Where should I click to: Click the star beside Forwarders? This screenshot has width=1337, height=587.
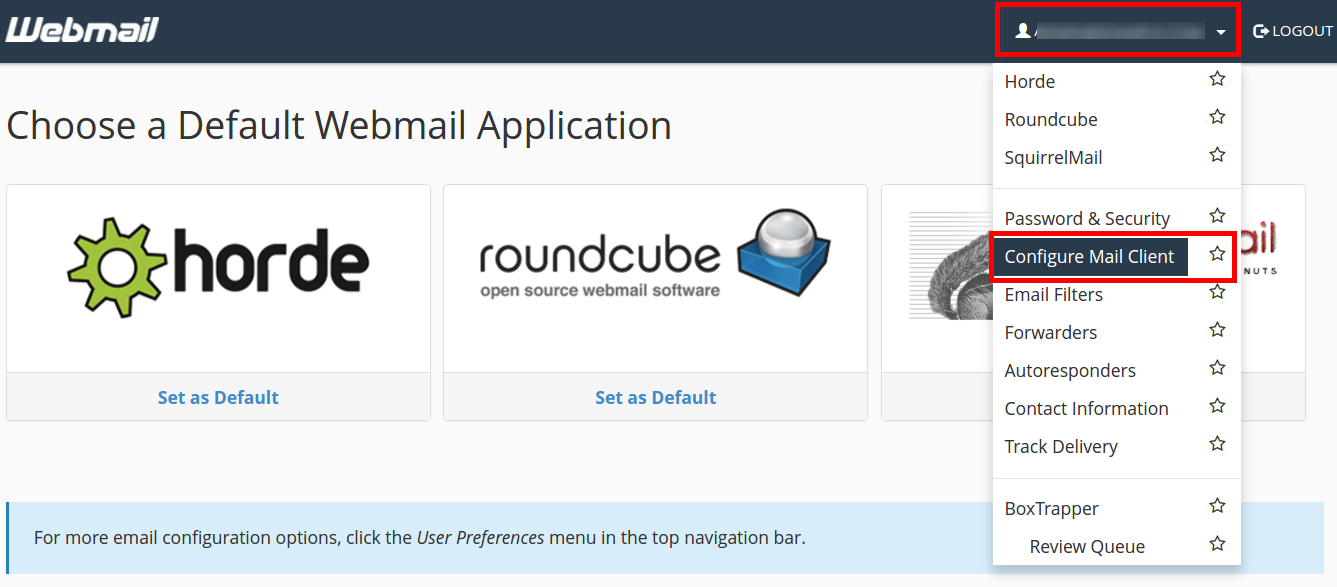click(1217, 329)
